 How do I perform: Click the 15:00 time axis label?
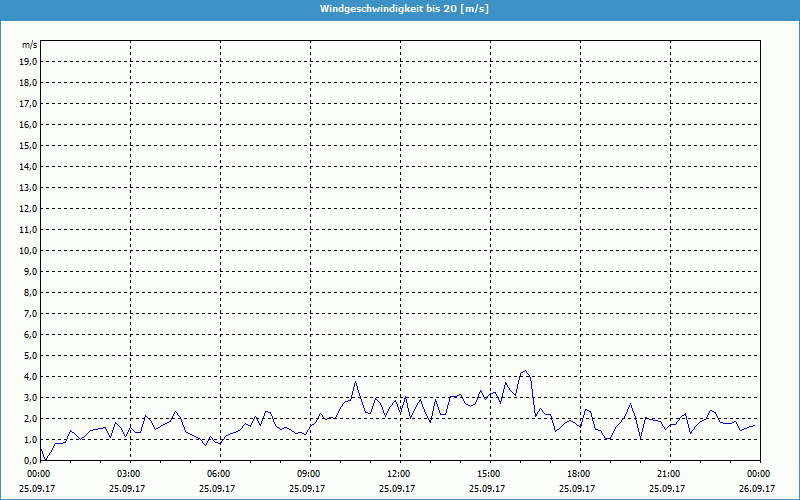pyautogui.click(x=488, y=473)
